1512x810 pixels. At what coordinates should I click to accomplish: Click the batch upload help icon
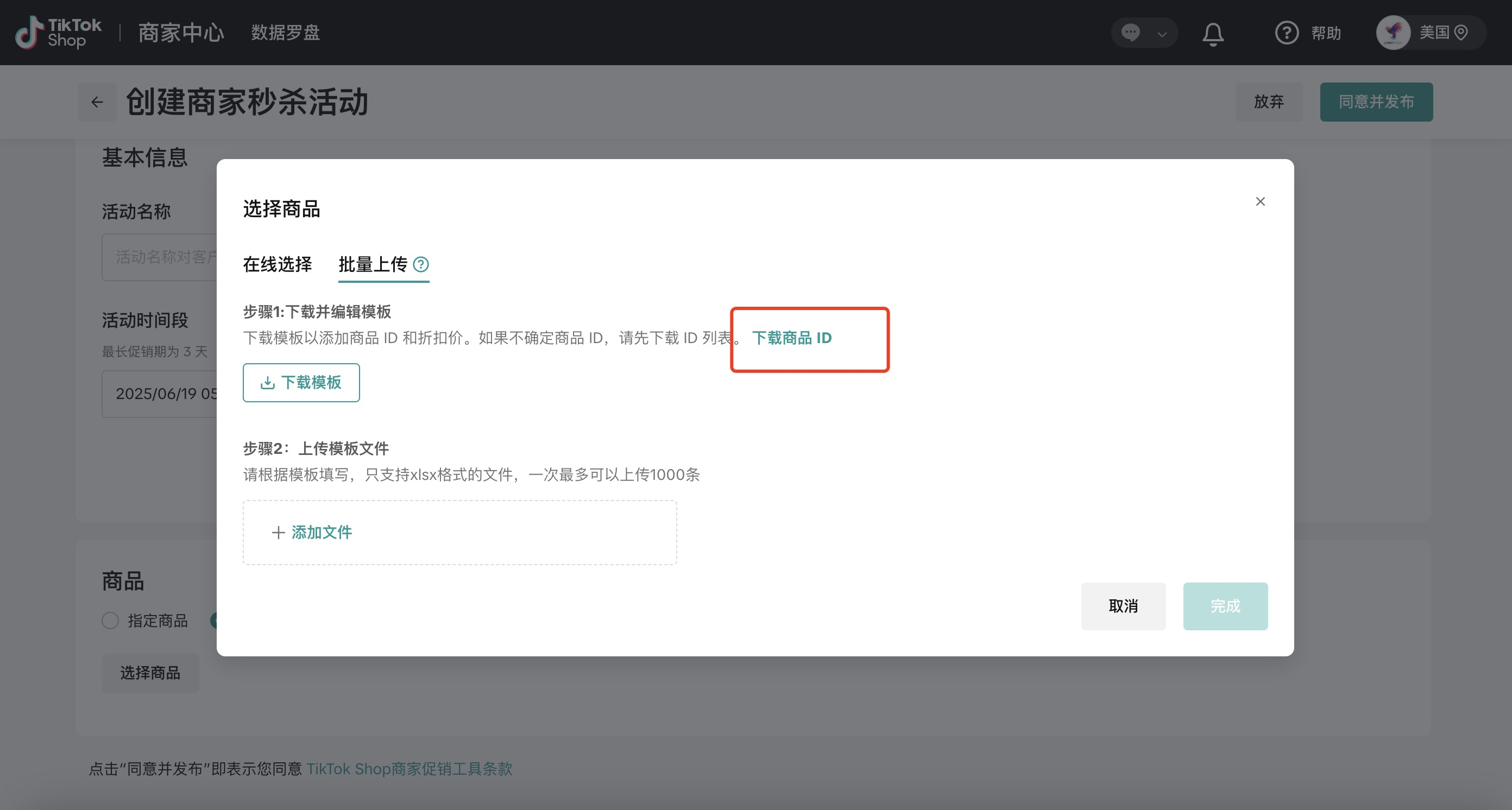click(x=421, y=264)
